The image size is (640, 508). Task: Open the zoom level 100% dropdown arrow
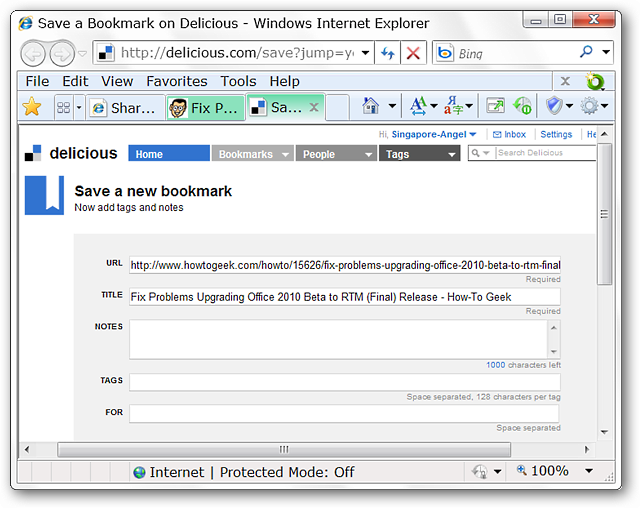pyautogui.click(x=589, y=471)
